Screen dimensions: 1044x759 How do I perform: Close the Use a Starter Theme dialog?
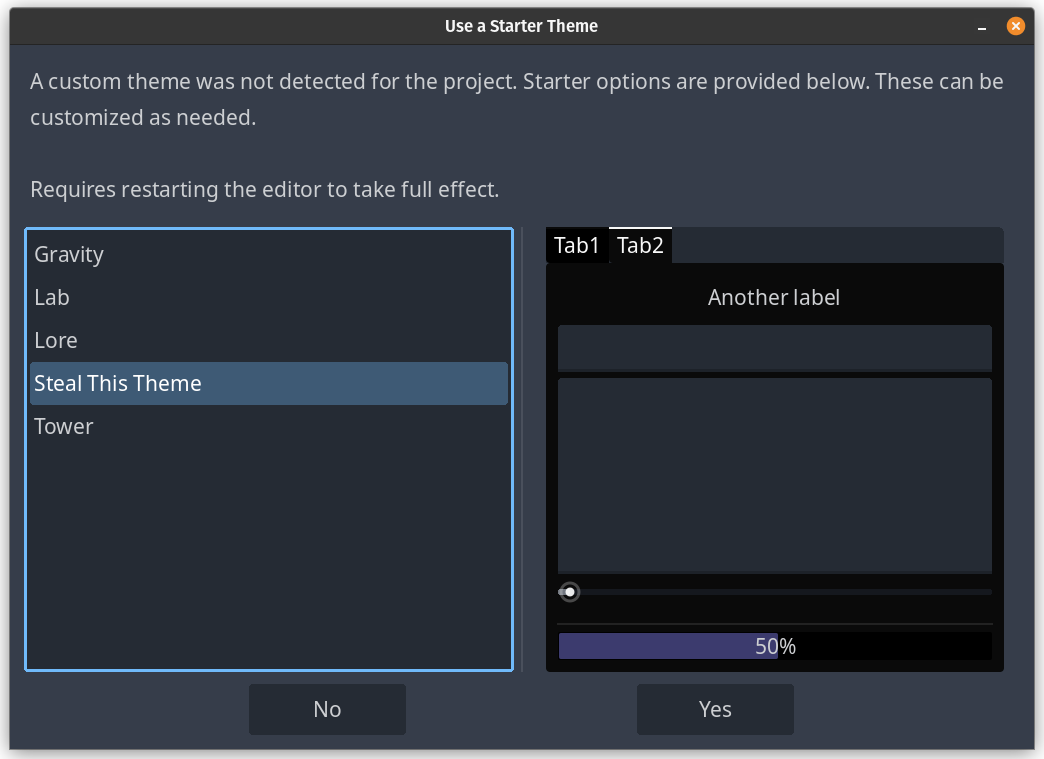pos(1016,26)
